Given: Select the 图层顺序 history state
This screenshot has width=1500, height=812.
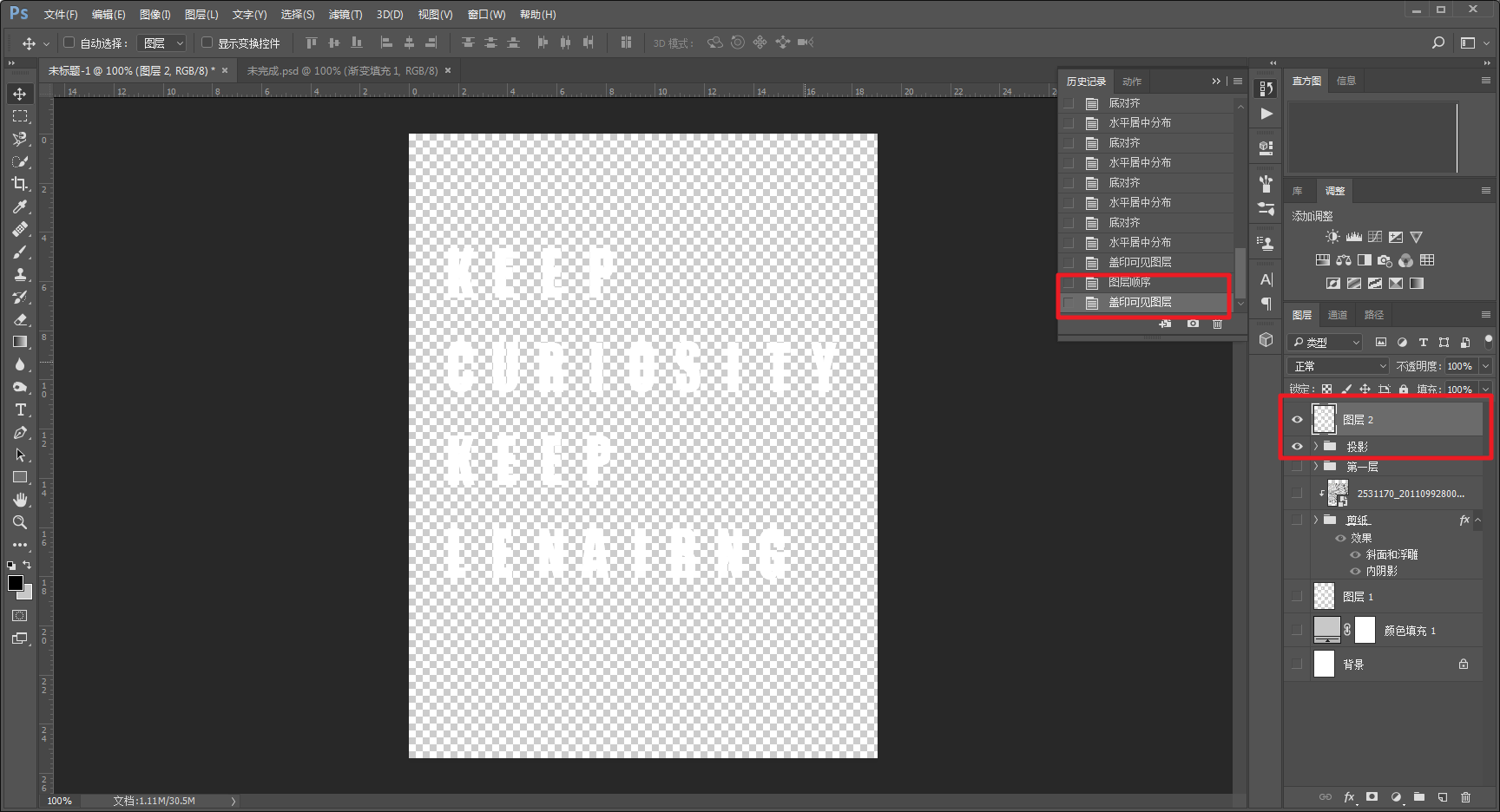Looking at the screenshot, I should [x=1146, y=283].
